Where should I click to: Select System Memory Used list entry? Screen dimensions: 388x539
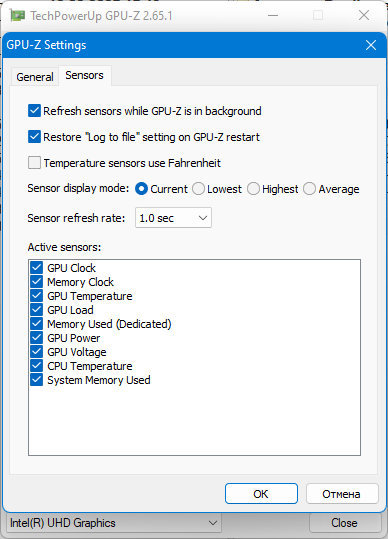pyautogui.click(x=99, y=380)
